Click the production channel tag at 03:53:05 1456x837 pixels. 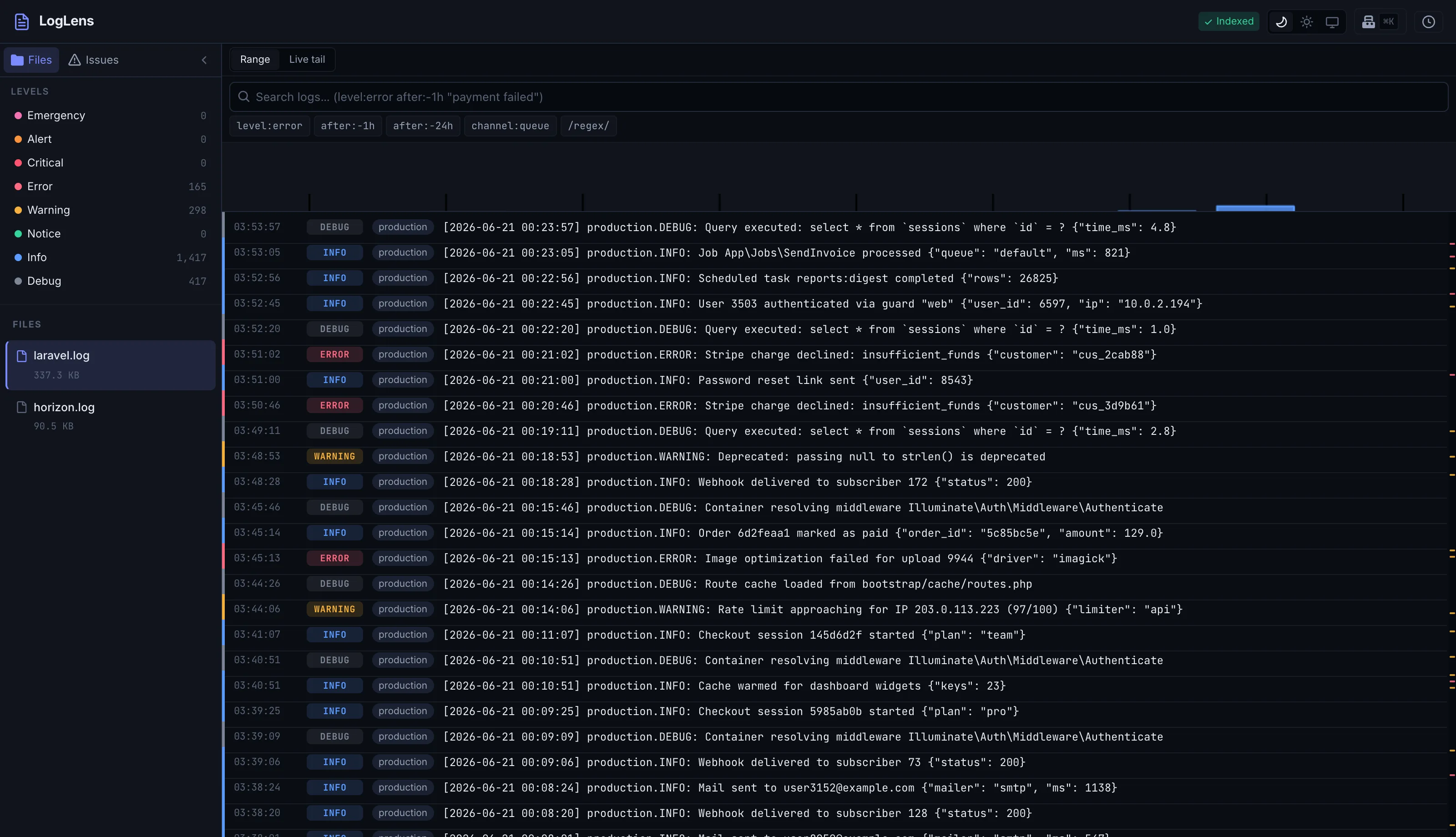coord(402,252)
